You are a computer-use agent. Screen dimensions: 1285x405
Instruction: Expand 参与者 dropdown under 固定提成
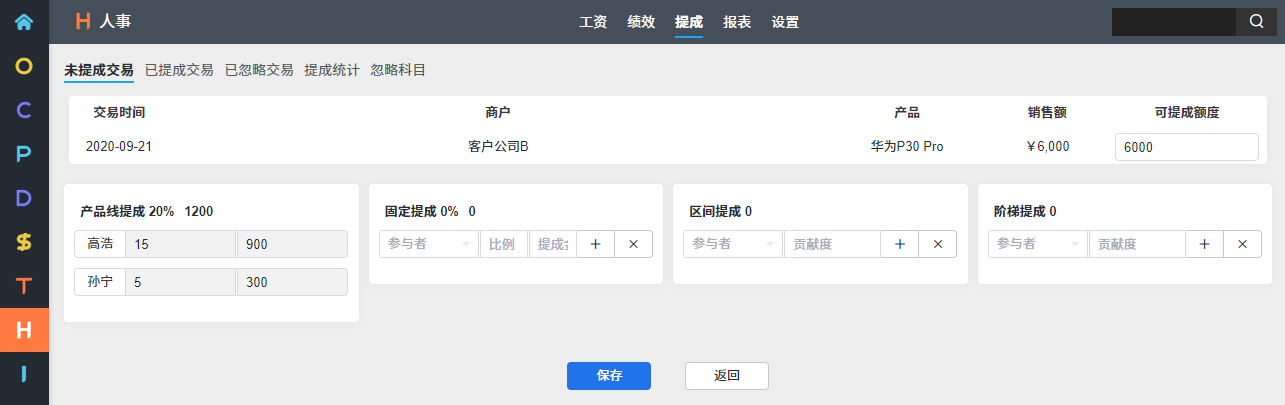pos(428,244)
